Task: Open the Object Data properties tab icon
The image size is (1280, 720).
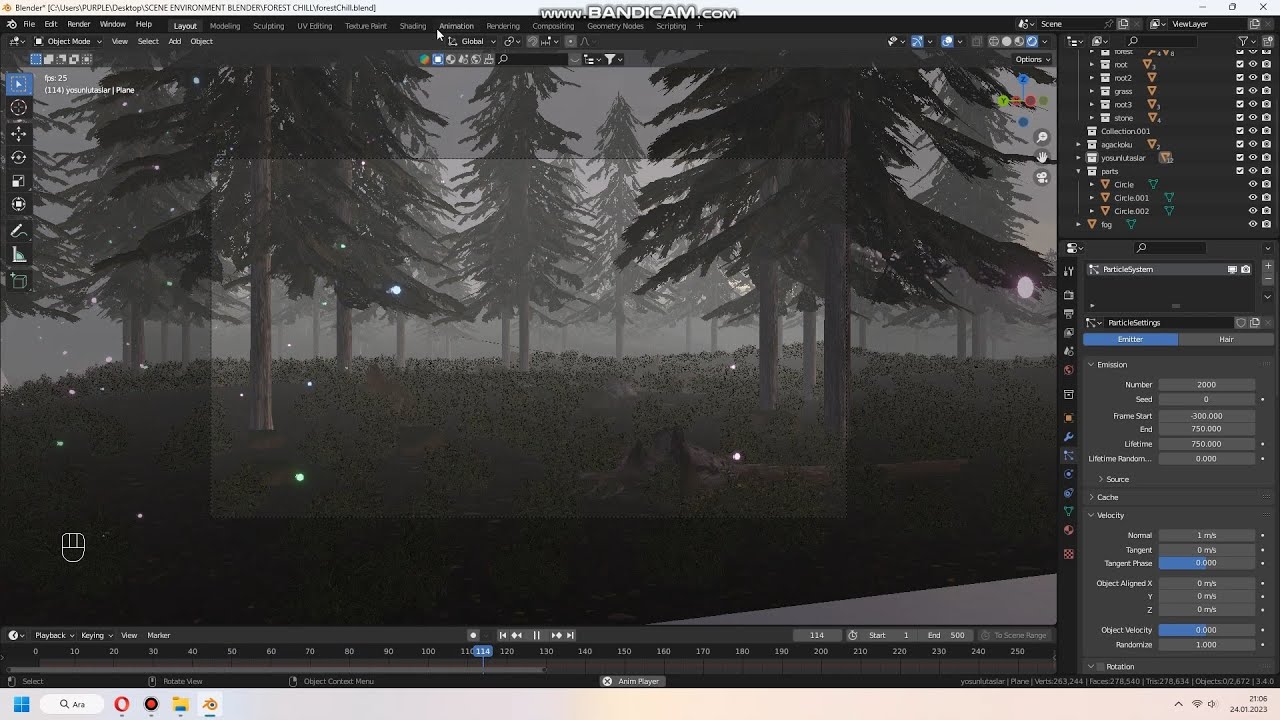Action: click(x=1068, y=511)
